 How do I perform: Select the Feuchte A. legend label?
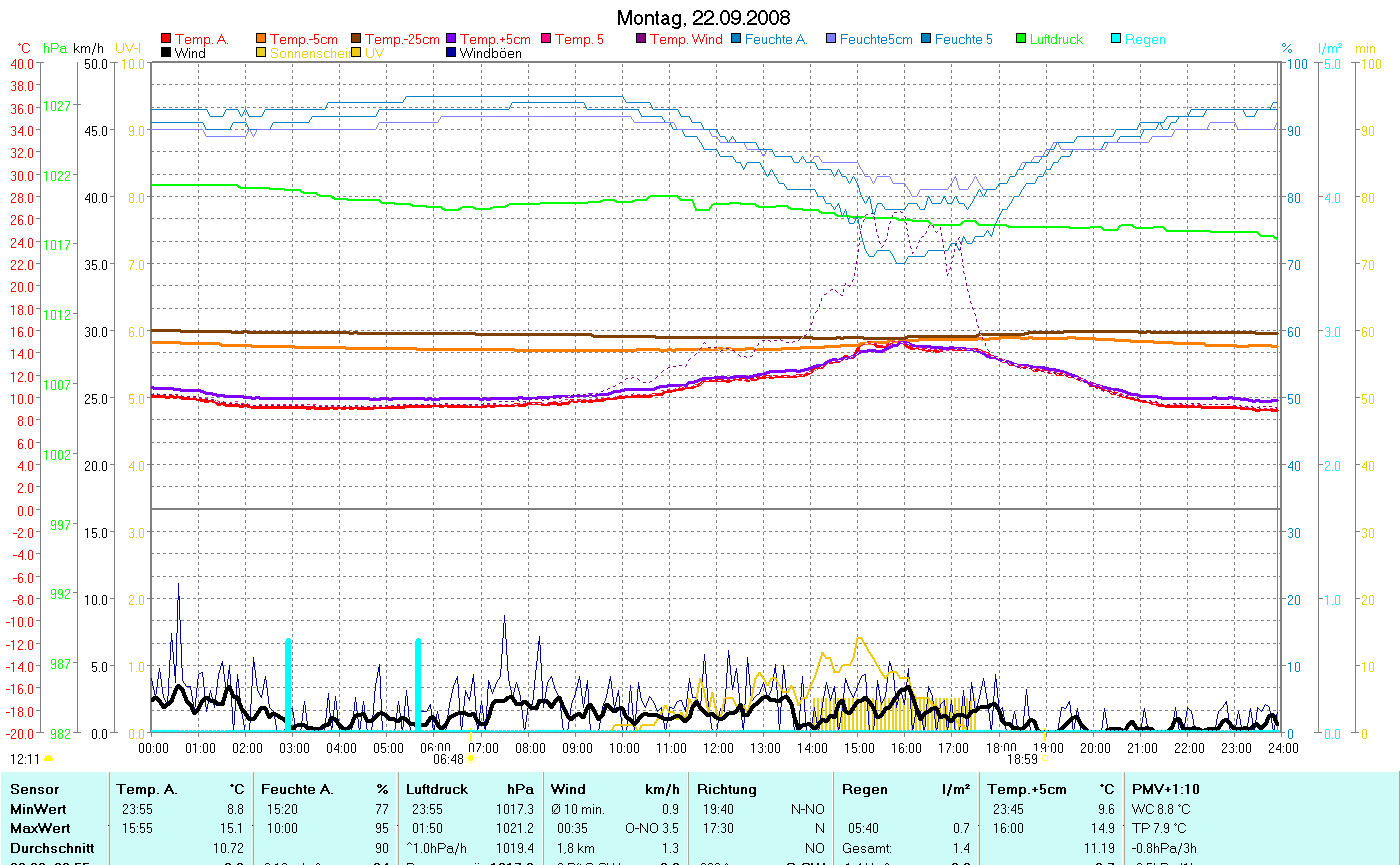point(776,39)
